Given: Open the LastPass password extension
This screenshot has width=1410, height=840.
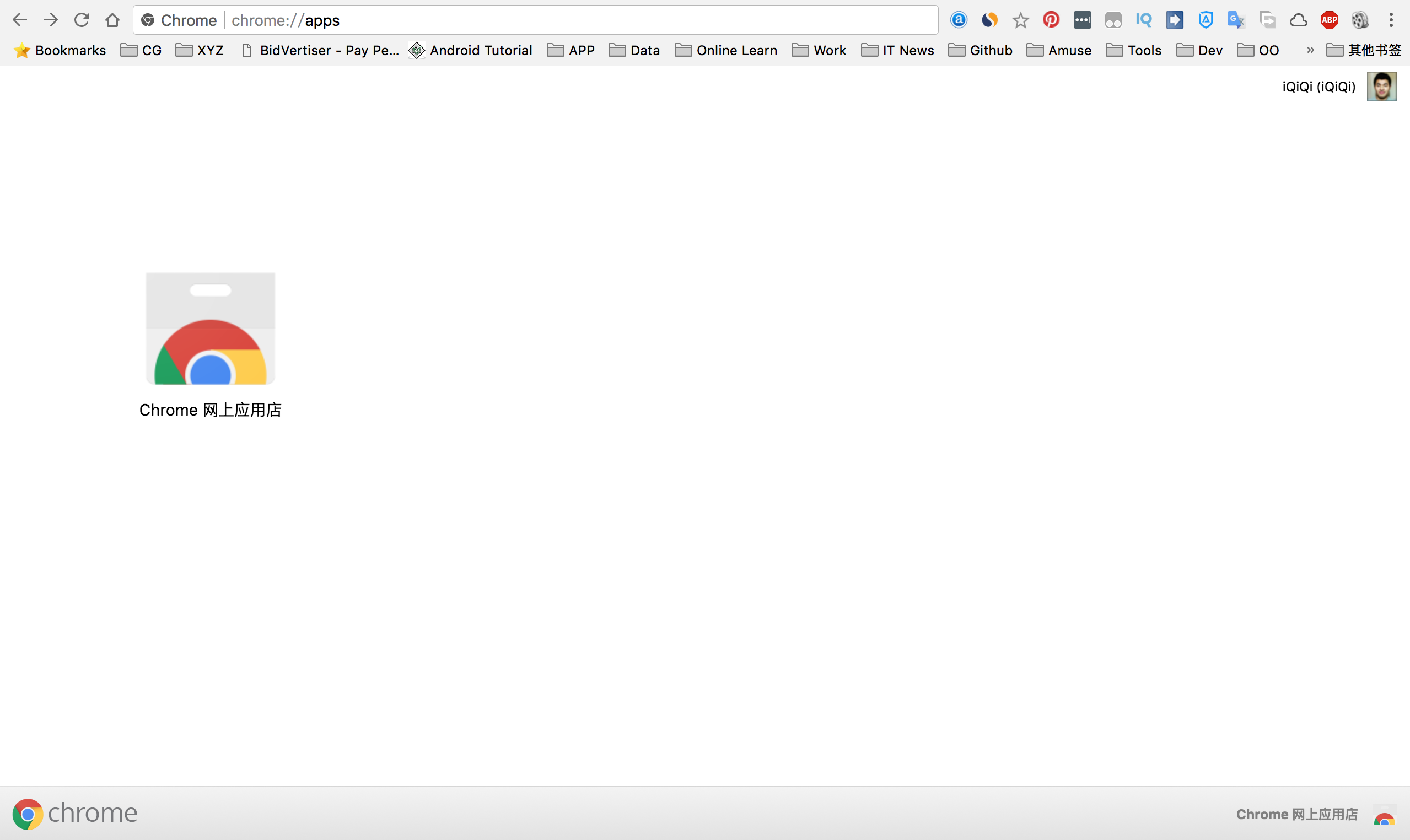Looking at the screenshot, I should (x=1082, y=20).
